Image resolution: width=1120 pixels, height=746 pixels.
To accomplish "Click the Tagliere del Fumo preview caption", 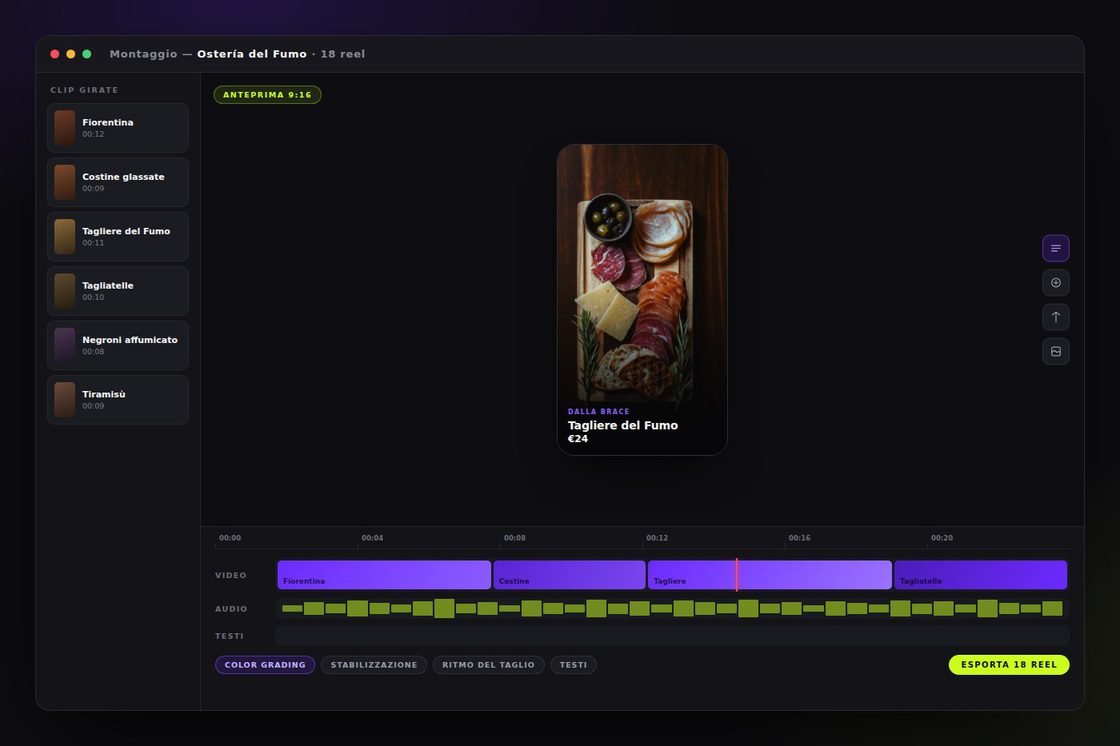I will pyautogui.click(x=623, y=425).
